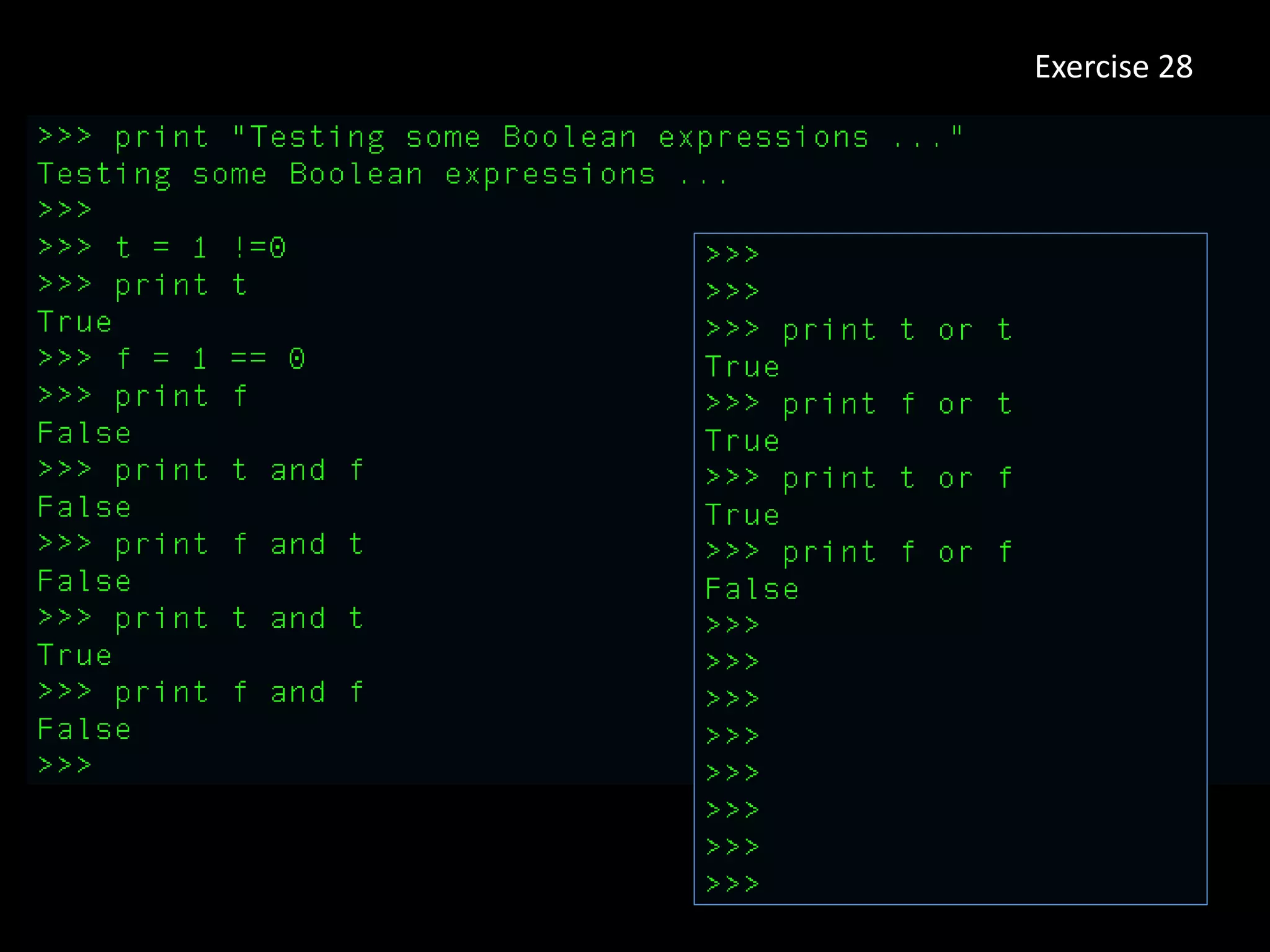This screenshot has height=952, width=1270.
Task: Click the "print f" command line
Action: click(142, 396)
